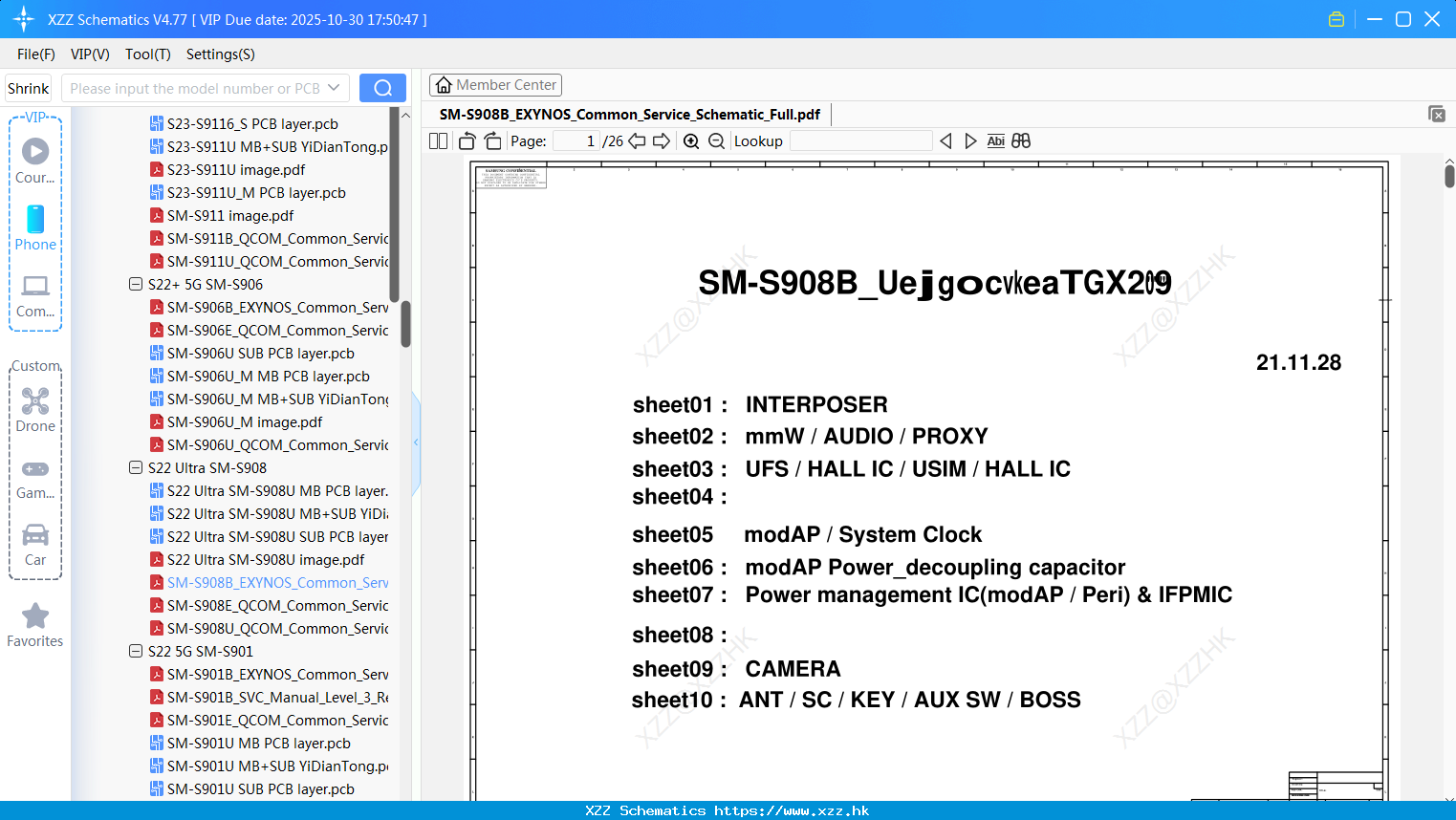Open SM-S908B_EXYNOS_Common_Serv highlighted file
This screenshot has height=820, width=1456.
[x=269, y=582]
